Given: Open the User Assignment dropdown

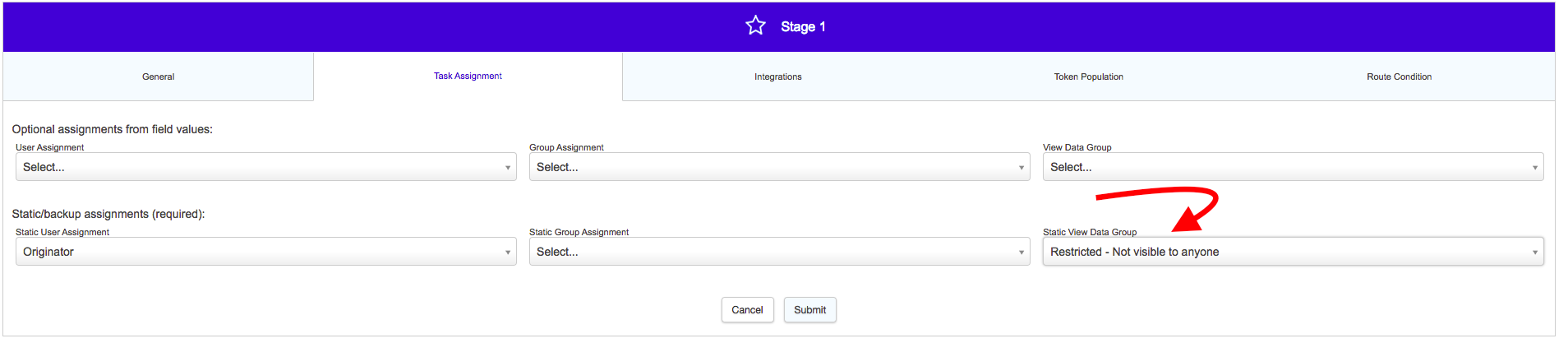Looking at the screenshot, I should point(266,167).
